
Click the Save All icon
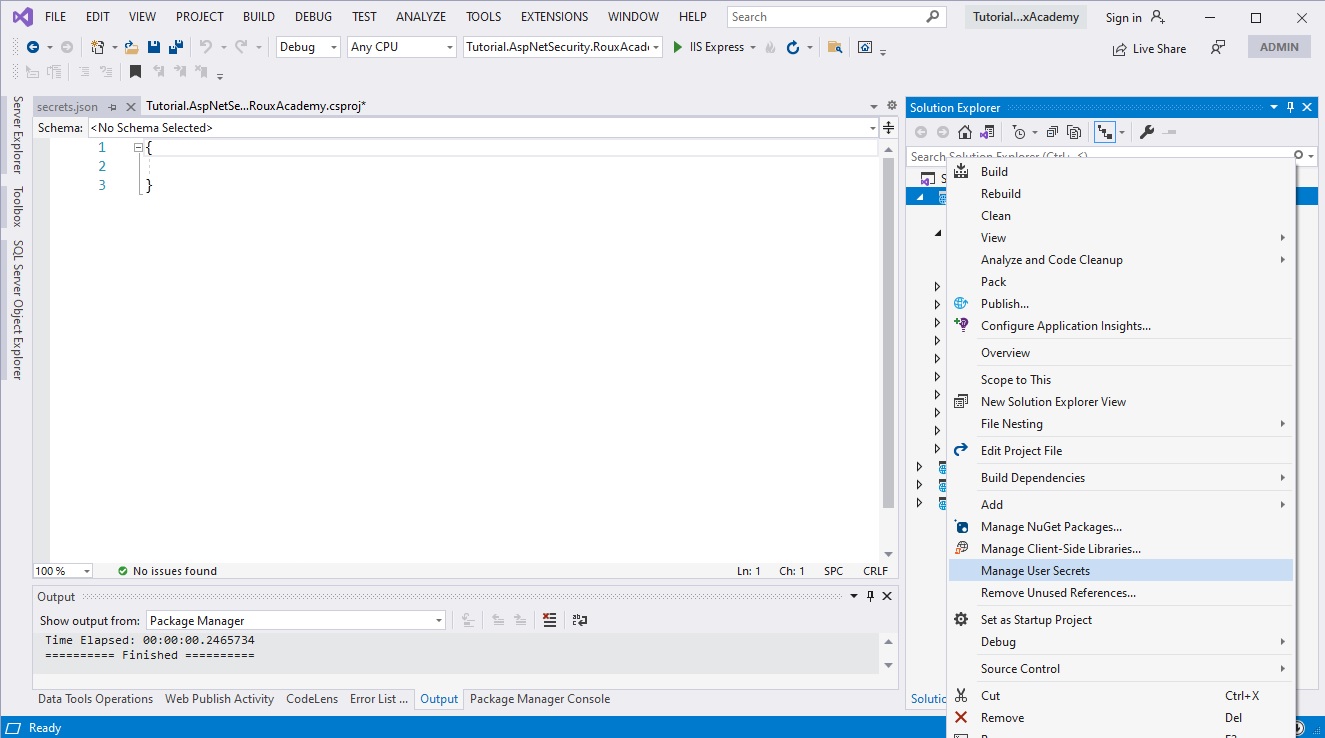[x=174, y=46]
